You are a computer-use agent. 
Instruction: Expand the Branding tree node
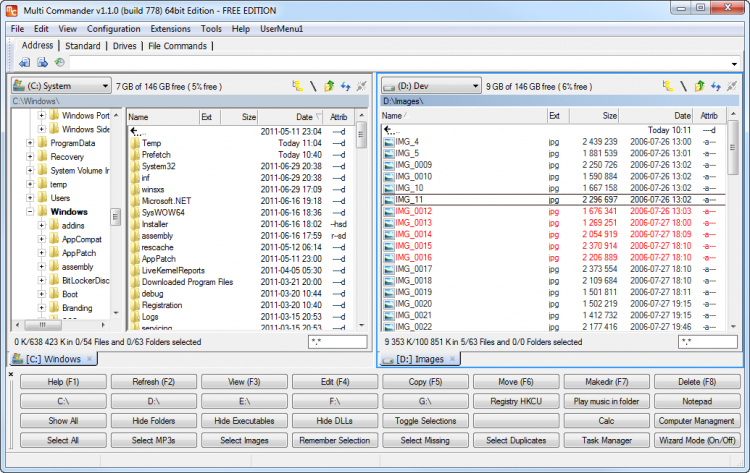pyautogui.click(x=42, y=308)
